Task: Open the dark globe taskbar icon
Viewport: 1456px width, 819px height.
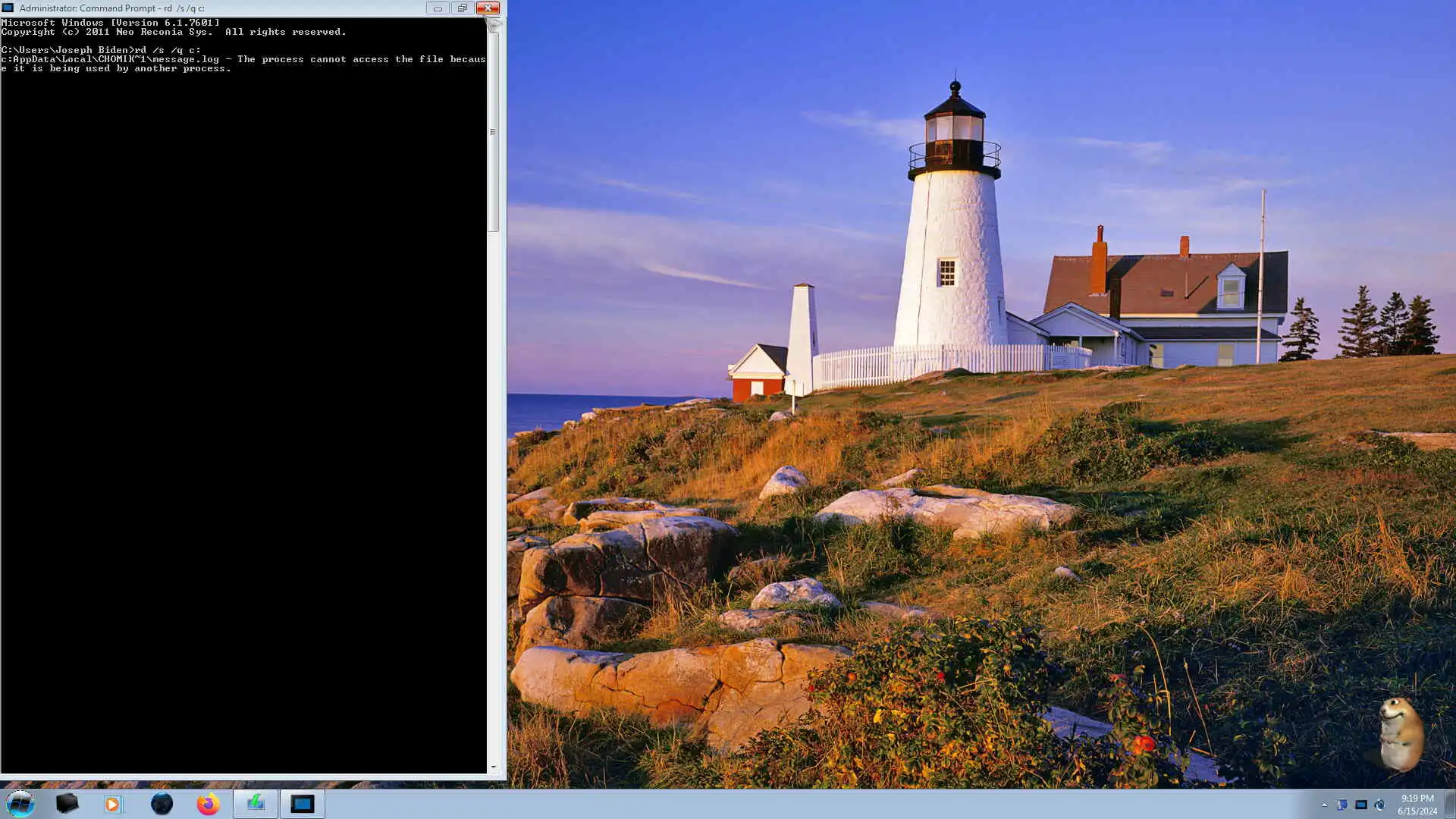Action: coord(162,804)
